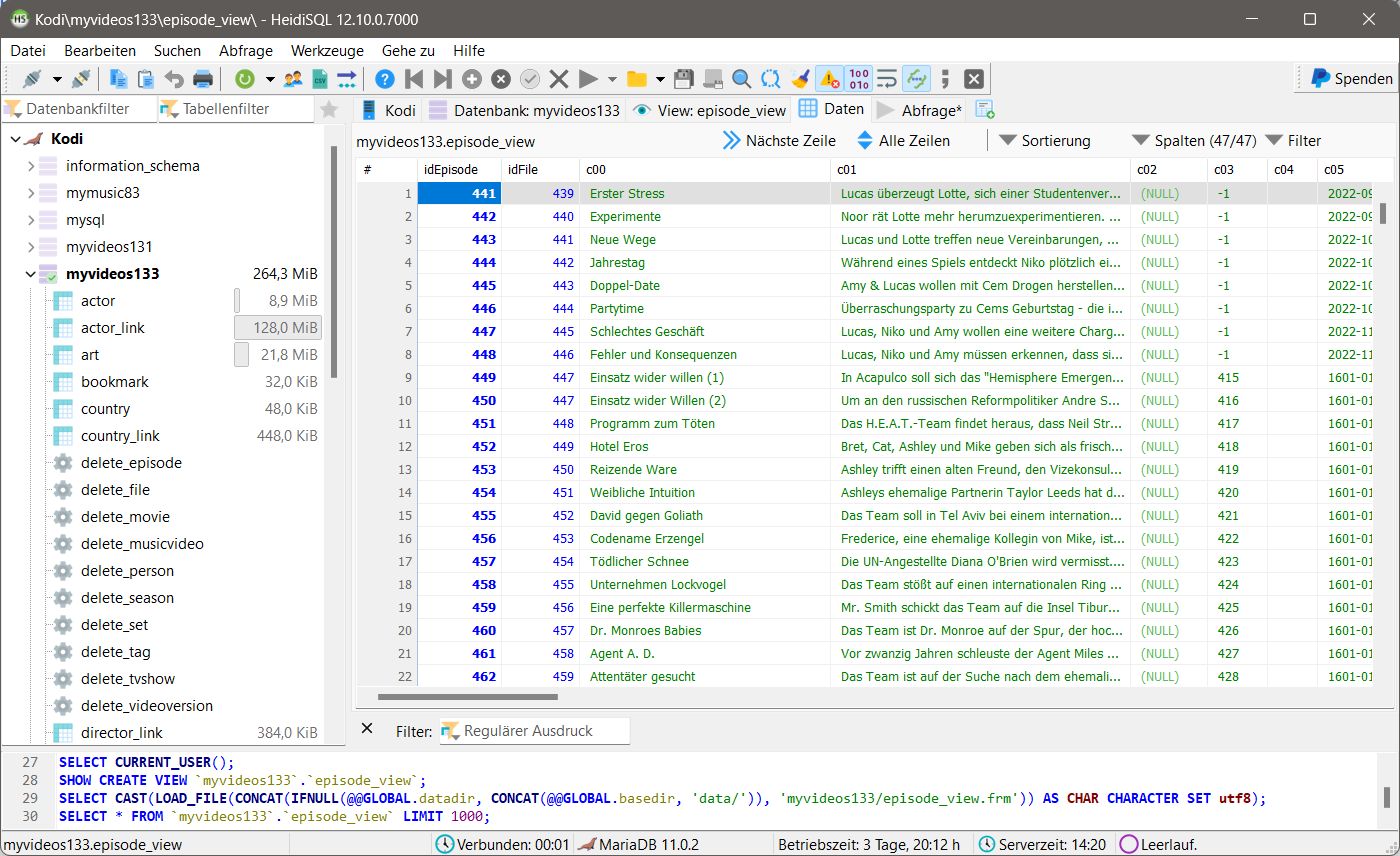Click the Datenbankfilter input field
This screenshot has width=1400, height=856.
79,109
